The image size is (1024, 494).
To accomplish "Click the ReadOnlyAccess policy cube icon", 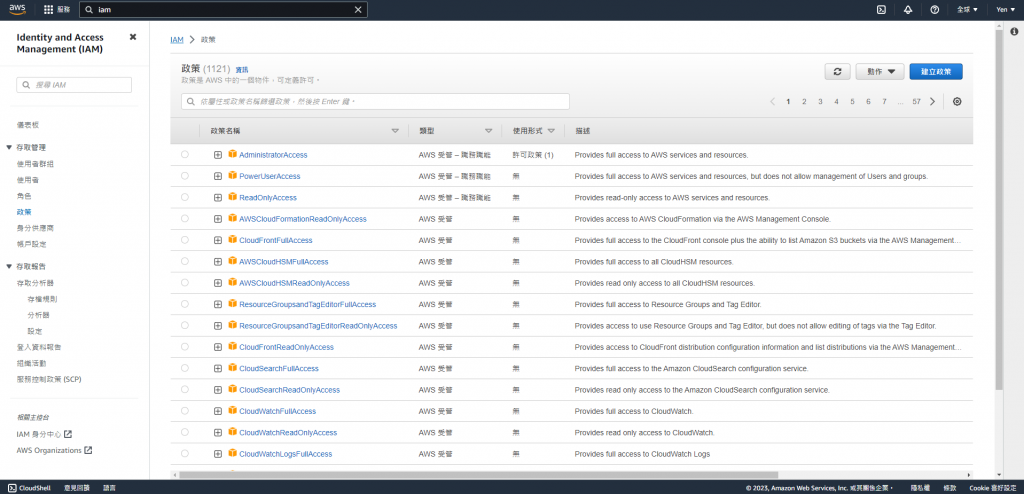I will [x=232, y=197].
